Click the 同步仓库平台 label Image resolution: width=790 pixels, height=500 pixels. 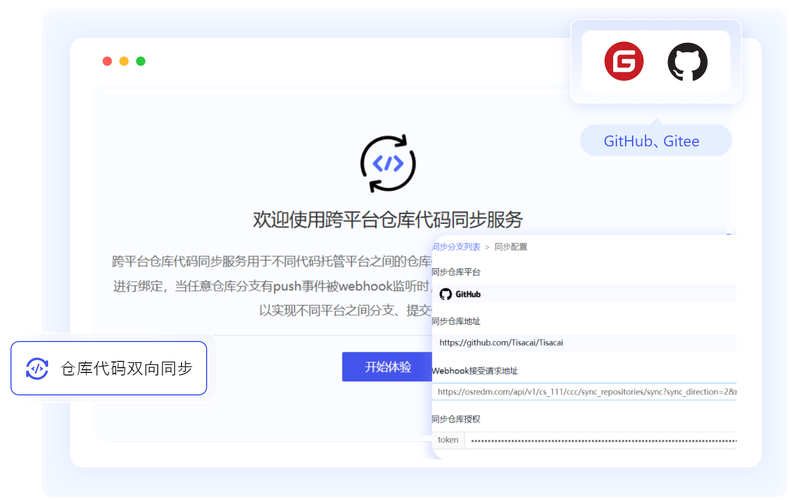(456, 272)
